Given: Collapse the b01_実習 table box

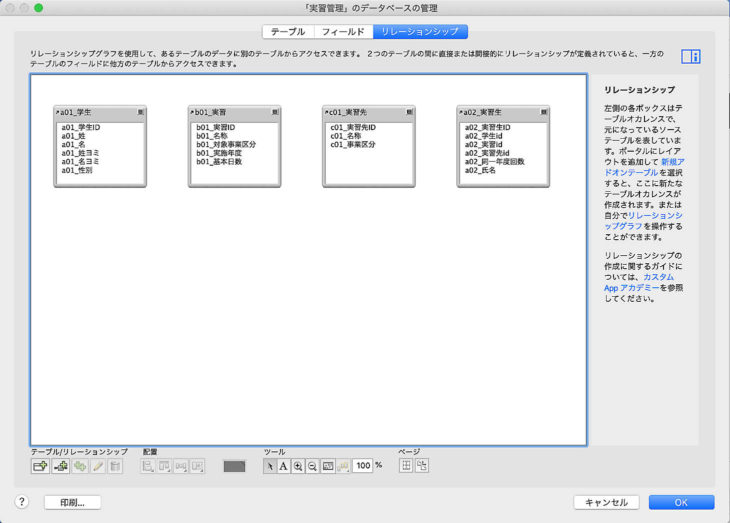Looking at the screenshot, I should [x=194, y=113].
